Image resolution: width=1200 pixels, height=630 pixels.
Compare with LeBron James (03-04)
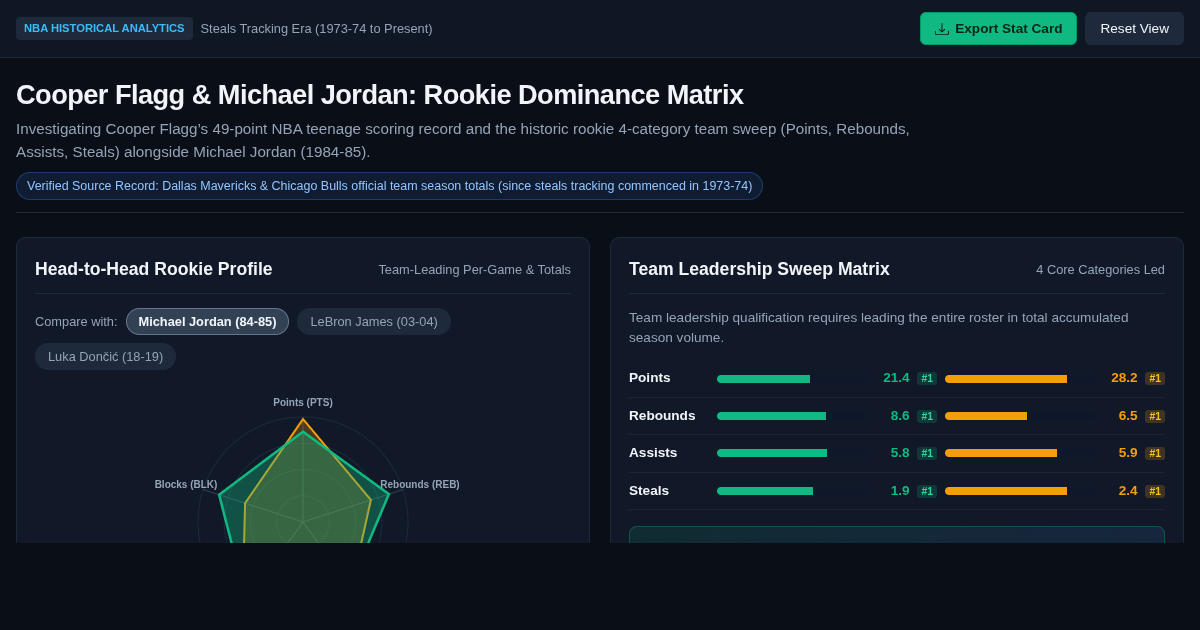[374, 321]
